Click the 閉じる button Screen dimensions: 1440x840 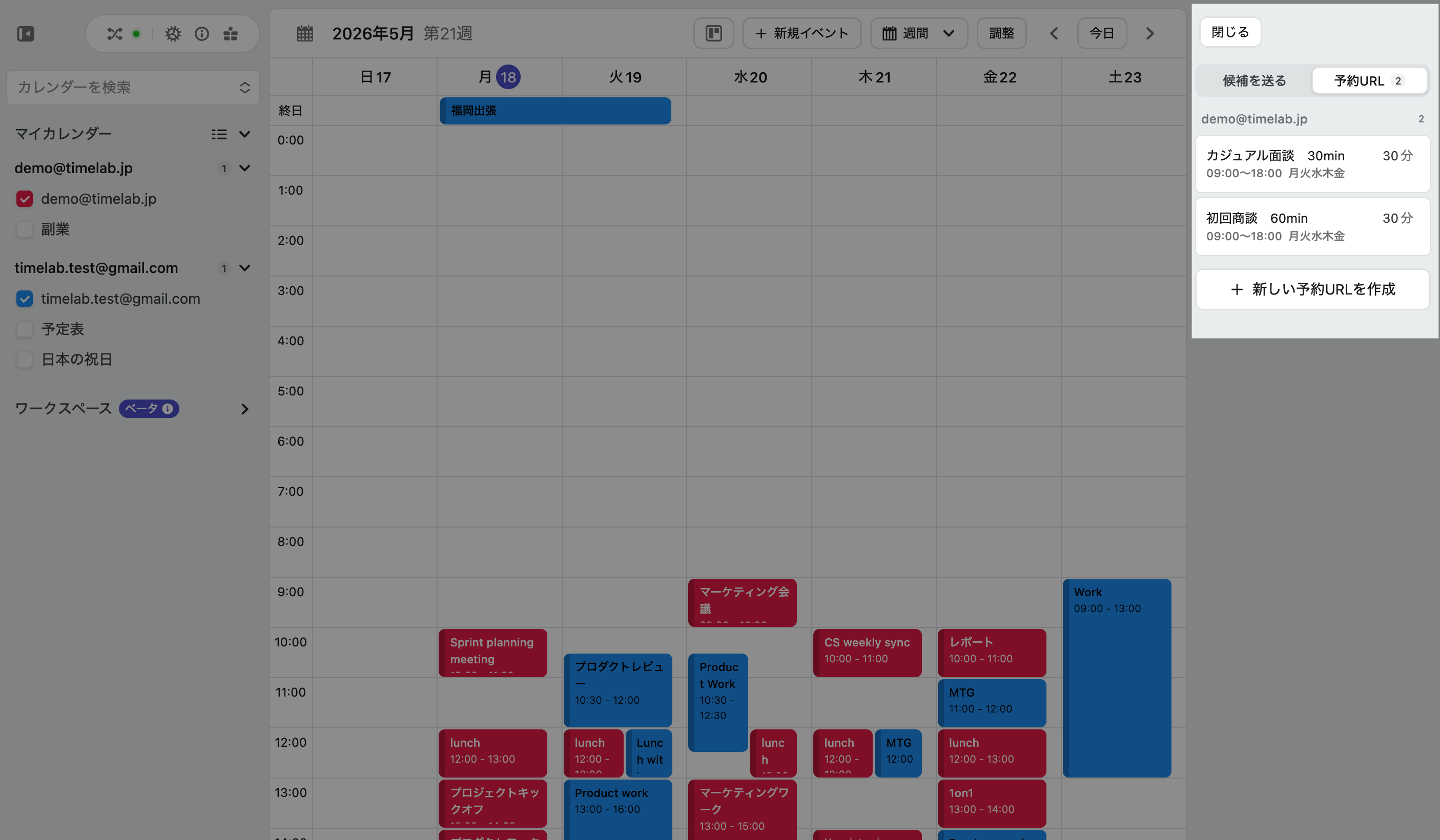tap(1230, 32)
